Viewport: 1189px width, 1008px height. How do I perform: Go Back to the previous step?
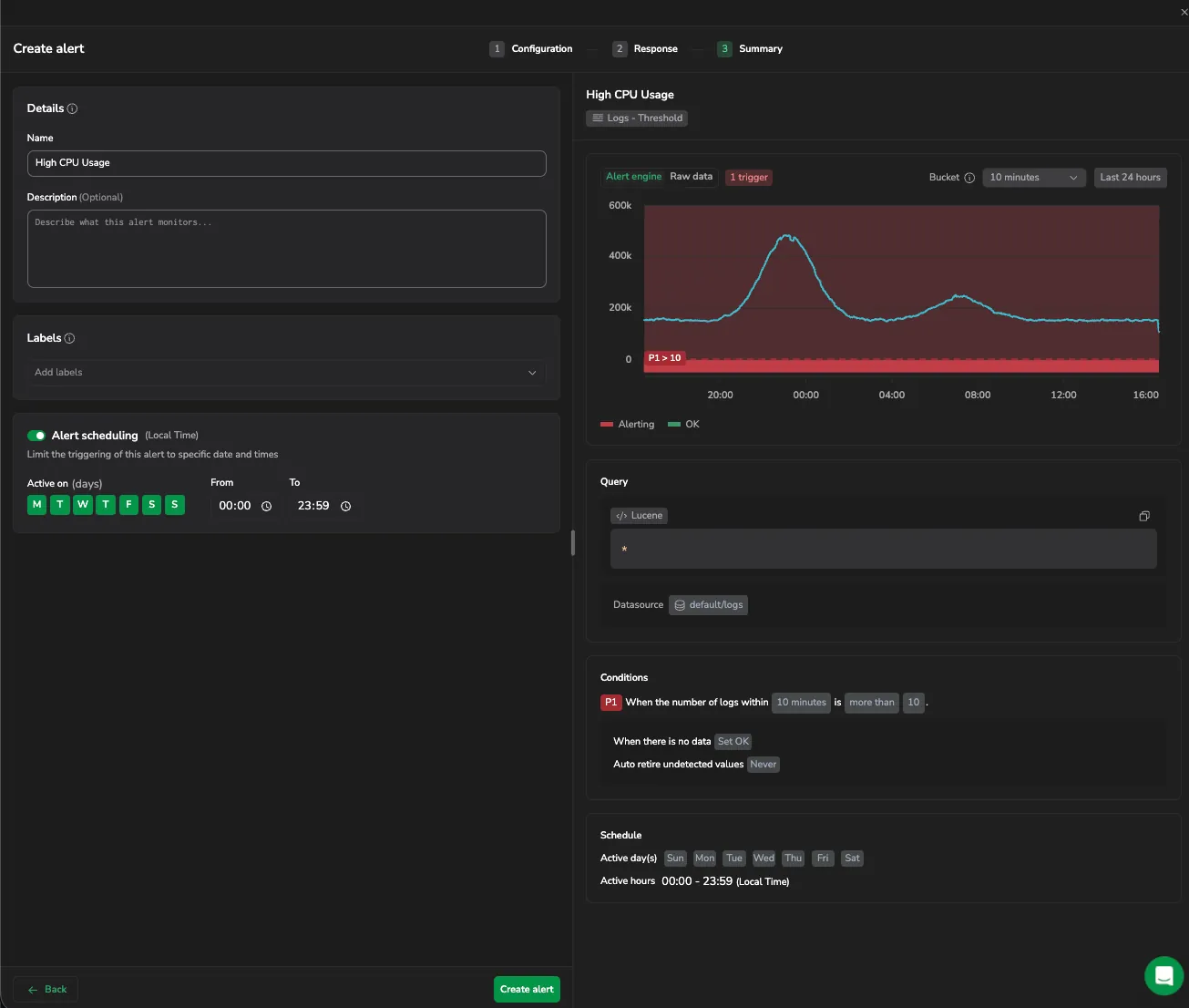(x=46, y=990)
